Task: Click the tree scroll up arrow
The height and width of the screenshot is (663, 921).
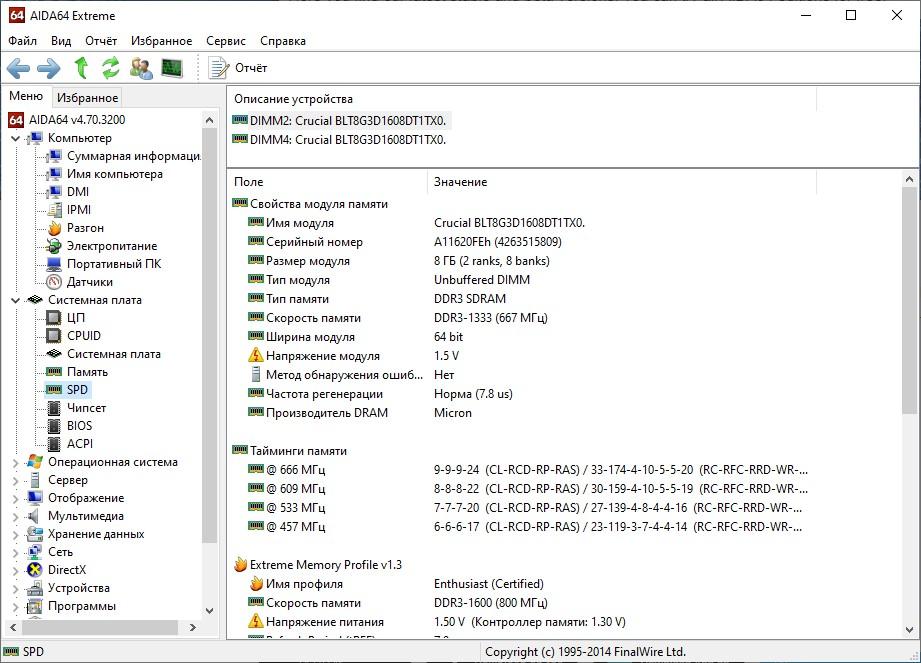Action: click(x=210, y=120)
